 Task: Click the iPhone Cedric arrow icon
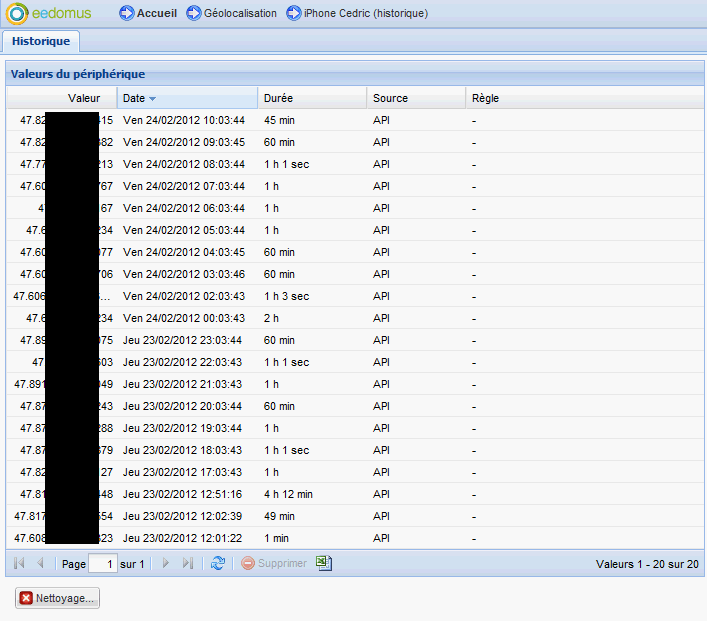(x=294, y=13)
